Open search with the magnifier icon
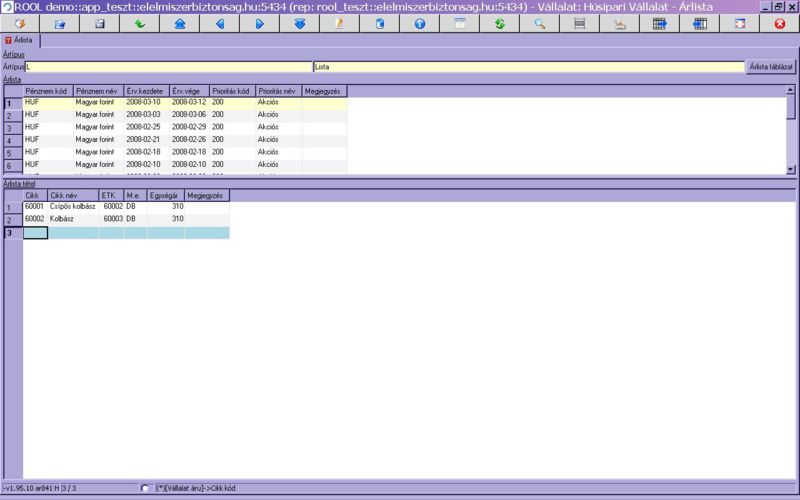The height and width of the screenshot is (500, 800). 540,23
